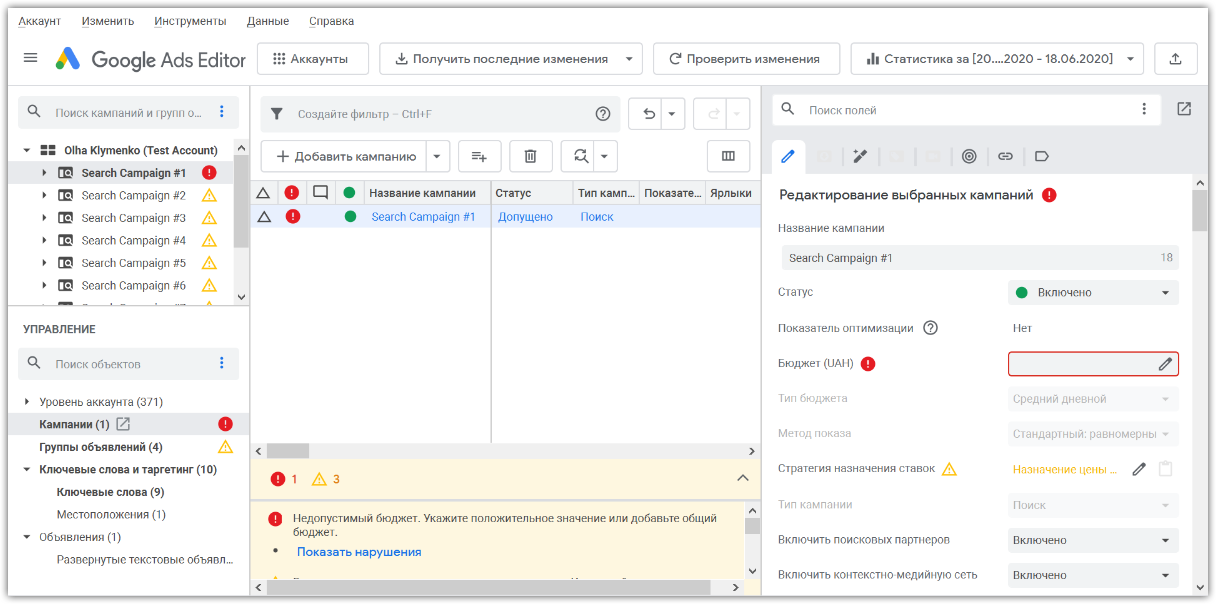Open the Данные menu

tap(267, 21)
